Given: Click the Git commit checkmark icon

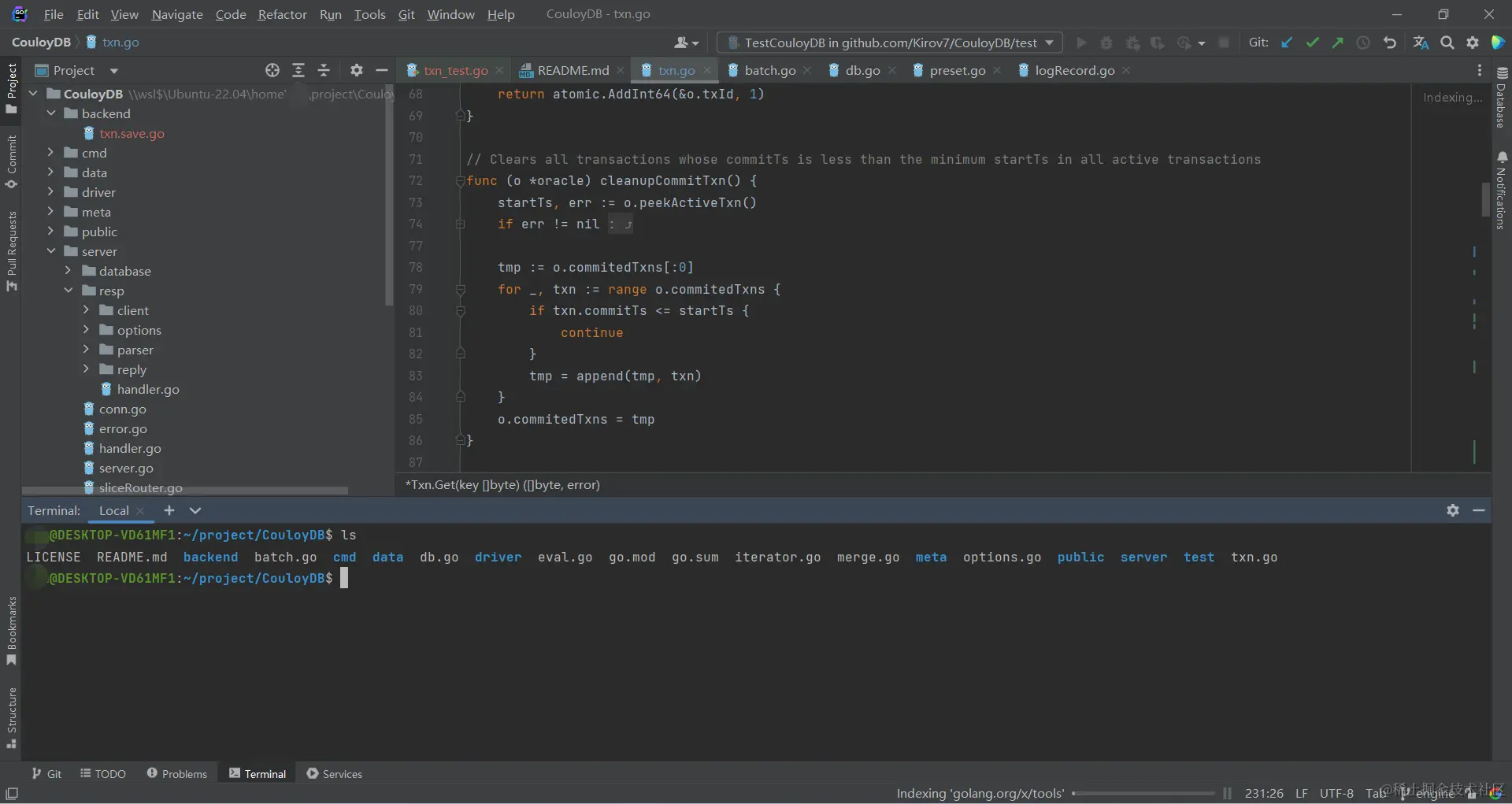Looking at the screenshot, I should [x=1312, y=43].
